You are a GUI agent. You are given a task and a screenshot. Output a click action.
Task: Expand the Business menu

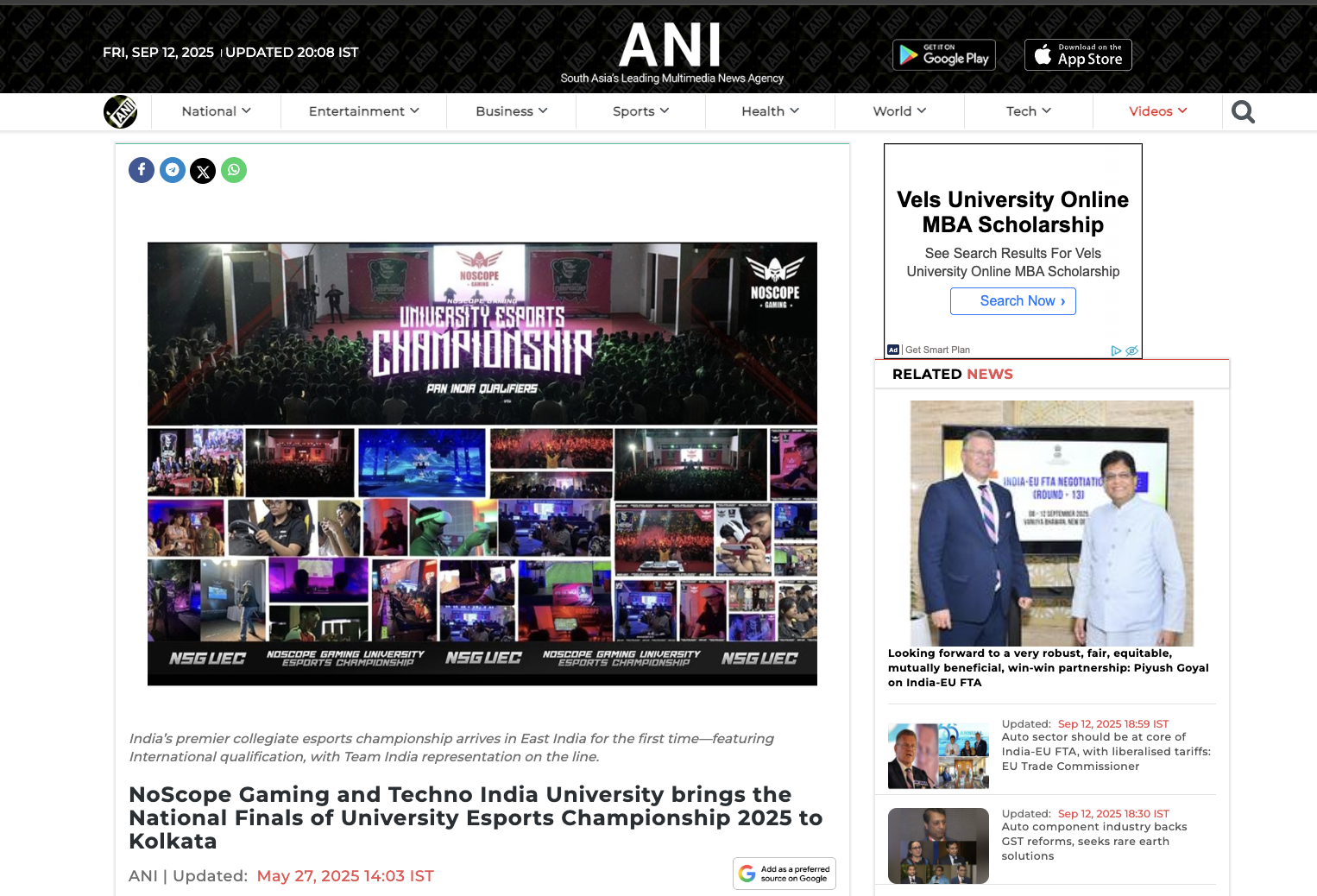click(512, 111)
